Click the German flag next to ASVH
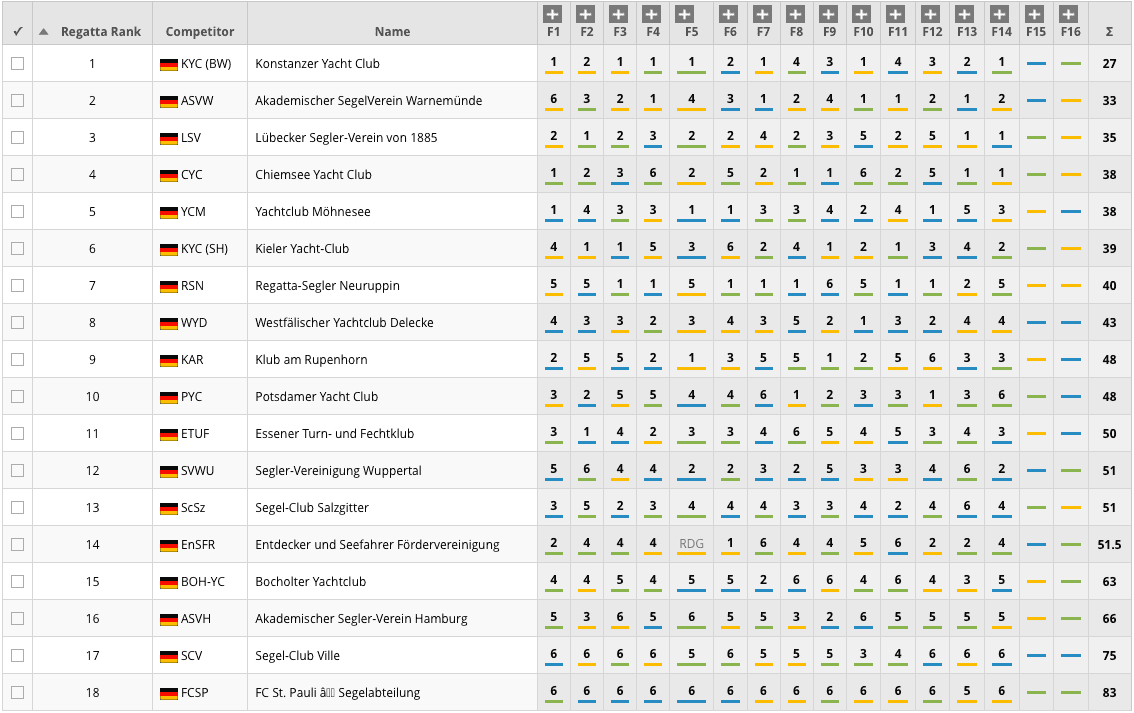The width and height of the screenshot is (1134, 713). click(x=169, y=620)
